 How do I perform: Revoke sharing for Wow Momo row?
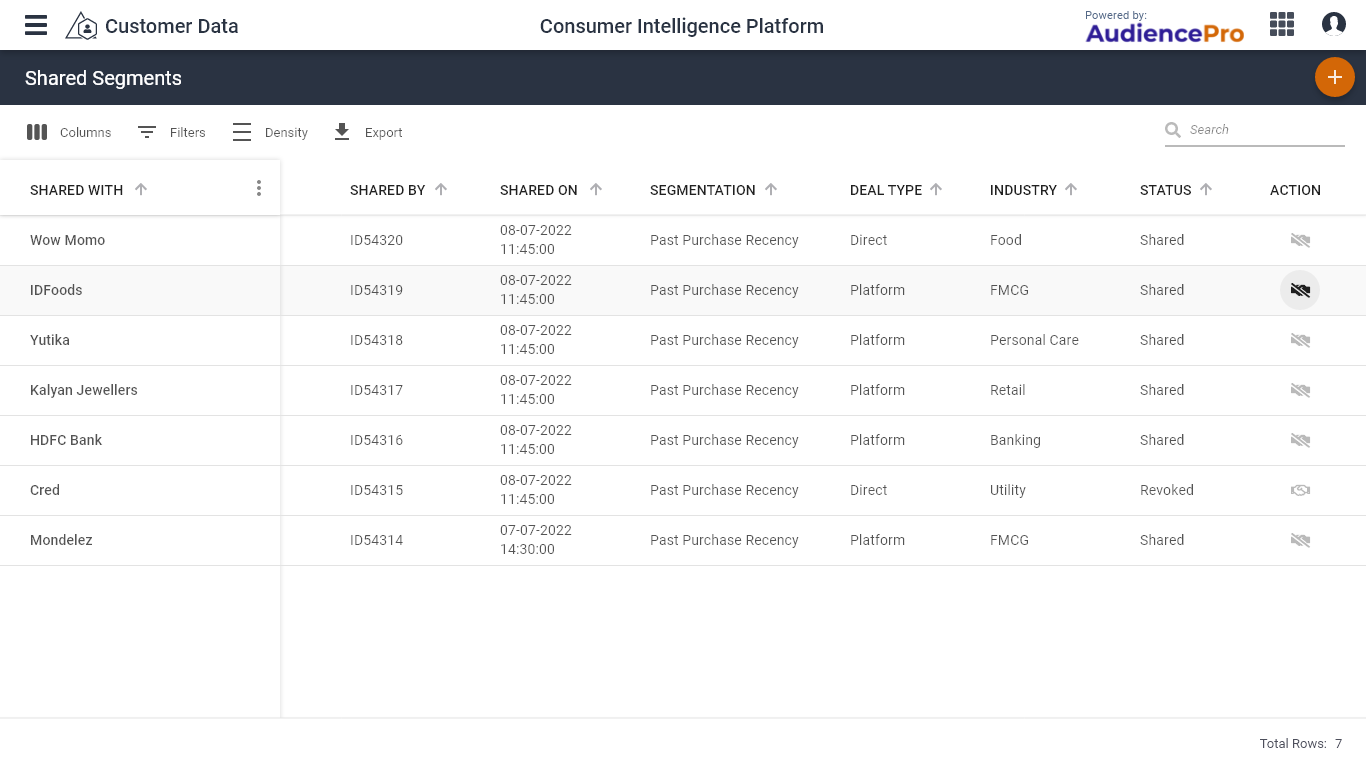[1300, 240]
